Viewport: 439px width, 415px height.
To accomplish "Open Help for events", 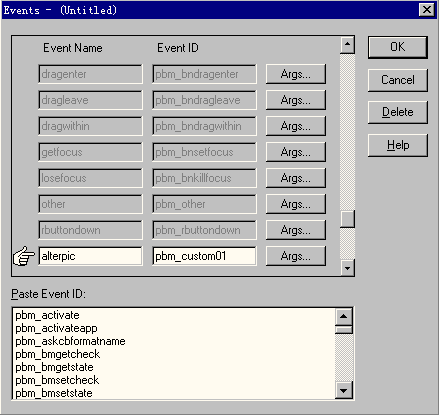I will point(398,145).
